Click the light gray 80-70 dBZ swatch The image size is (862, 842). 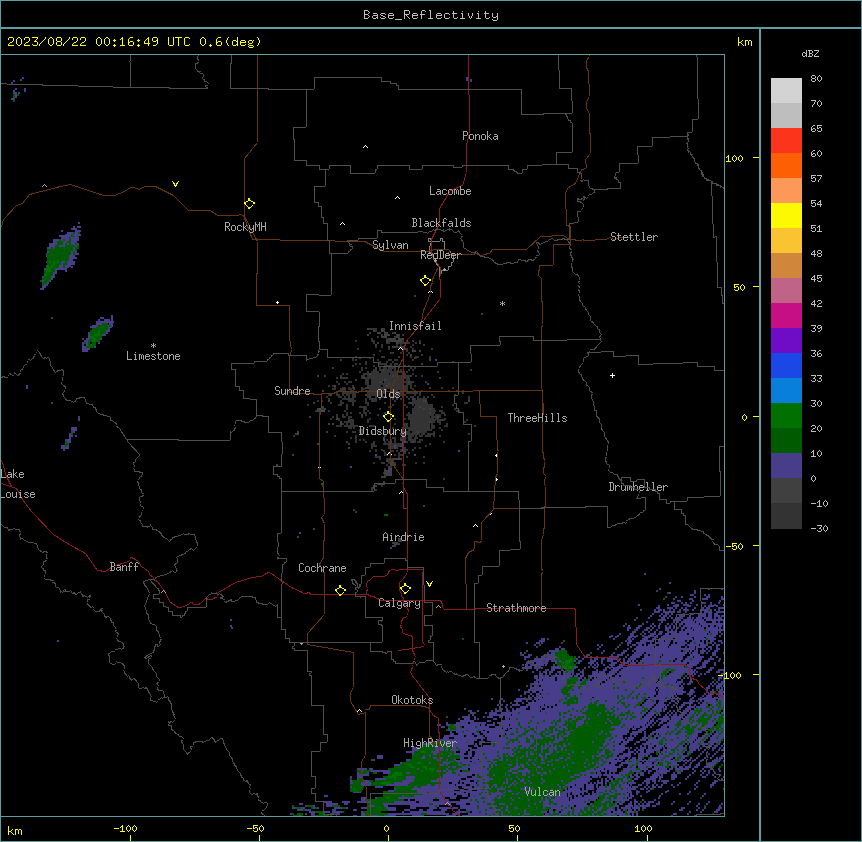(x=786, y=90)
